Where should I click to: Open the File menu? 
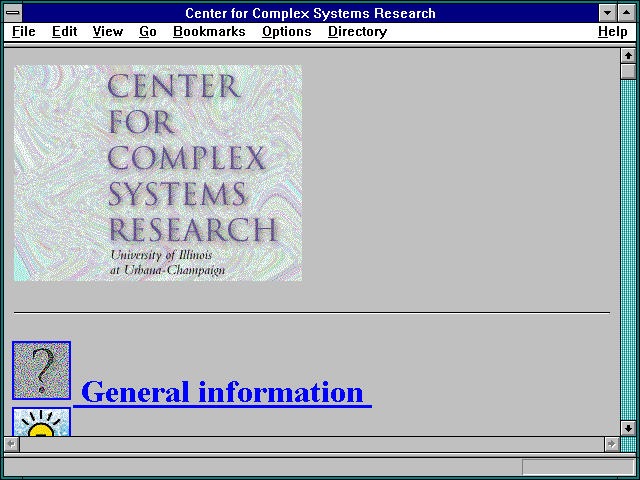[24, 32]
